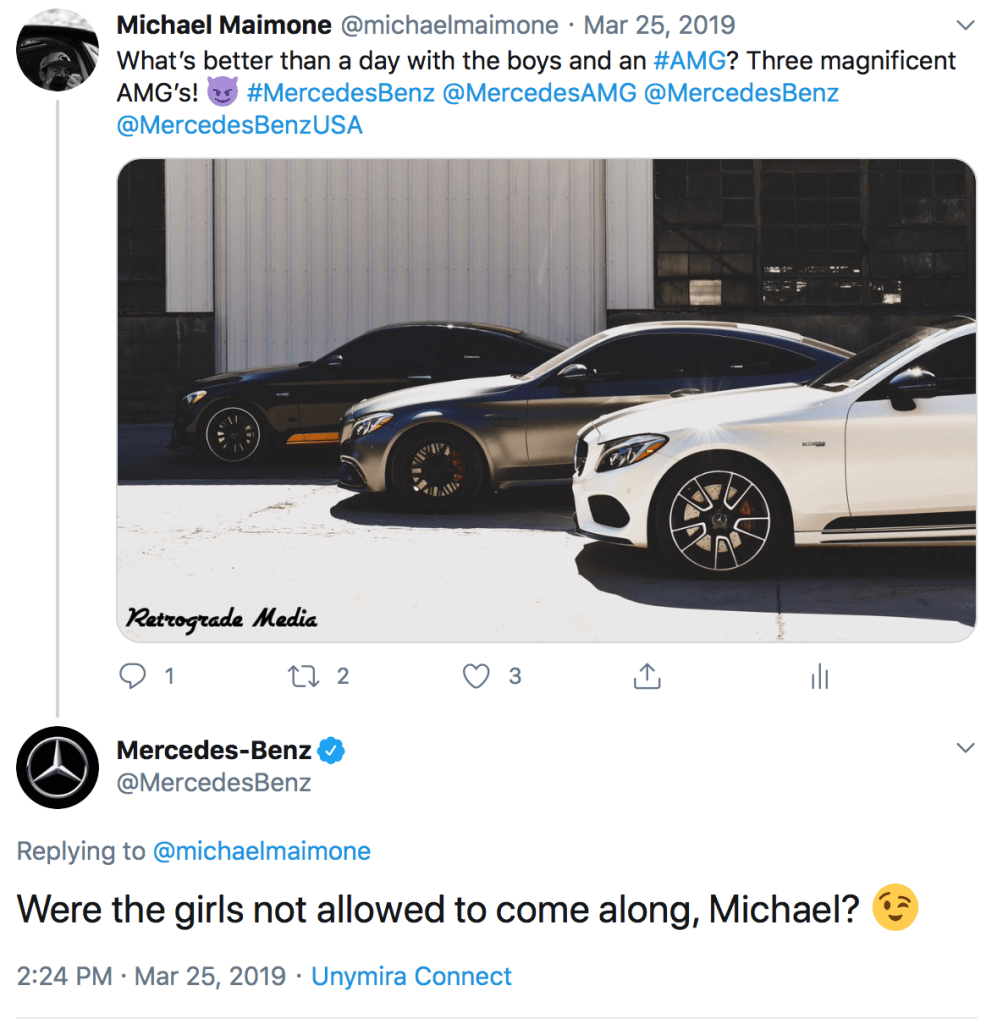997x1024 pixels.
Task: Click the 2:24 PM reply timestamp
Action: click(65, 976)
